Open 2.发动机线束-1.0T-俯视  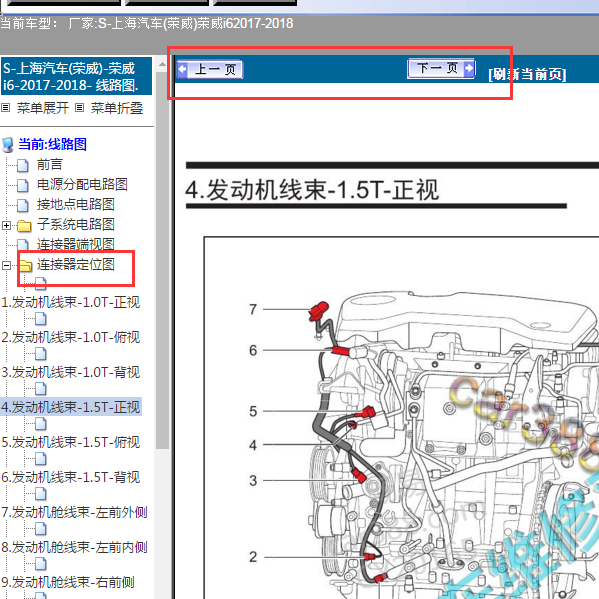[x=71, y=337]
